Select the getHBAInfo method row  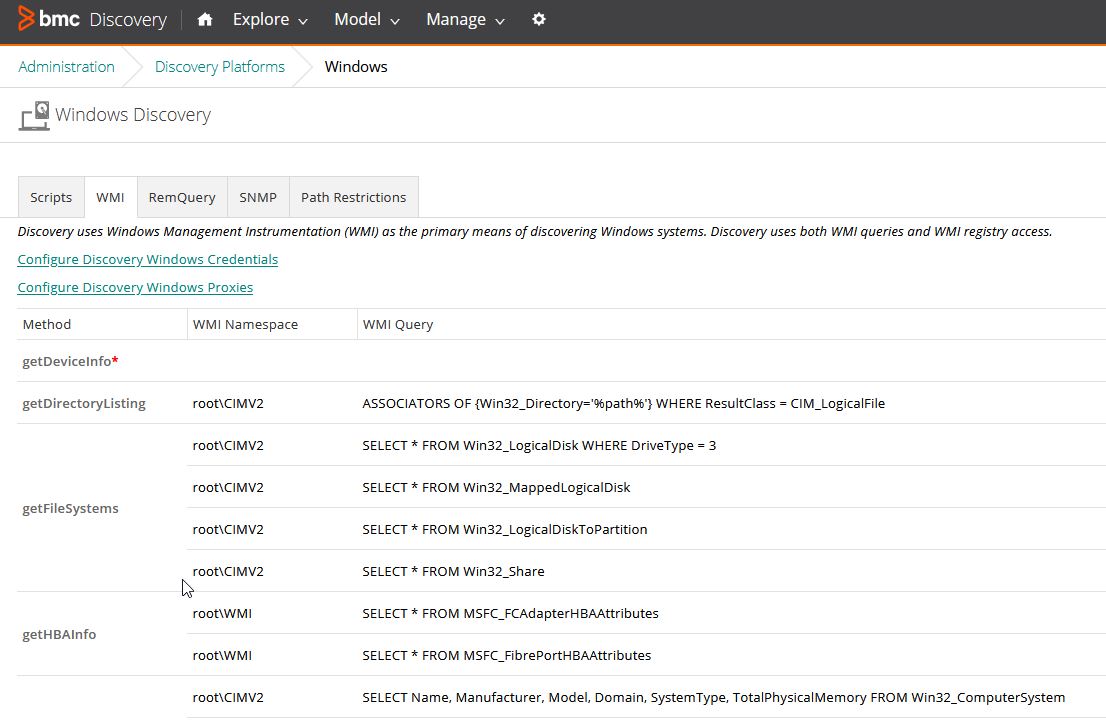59,634
